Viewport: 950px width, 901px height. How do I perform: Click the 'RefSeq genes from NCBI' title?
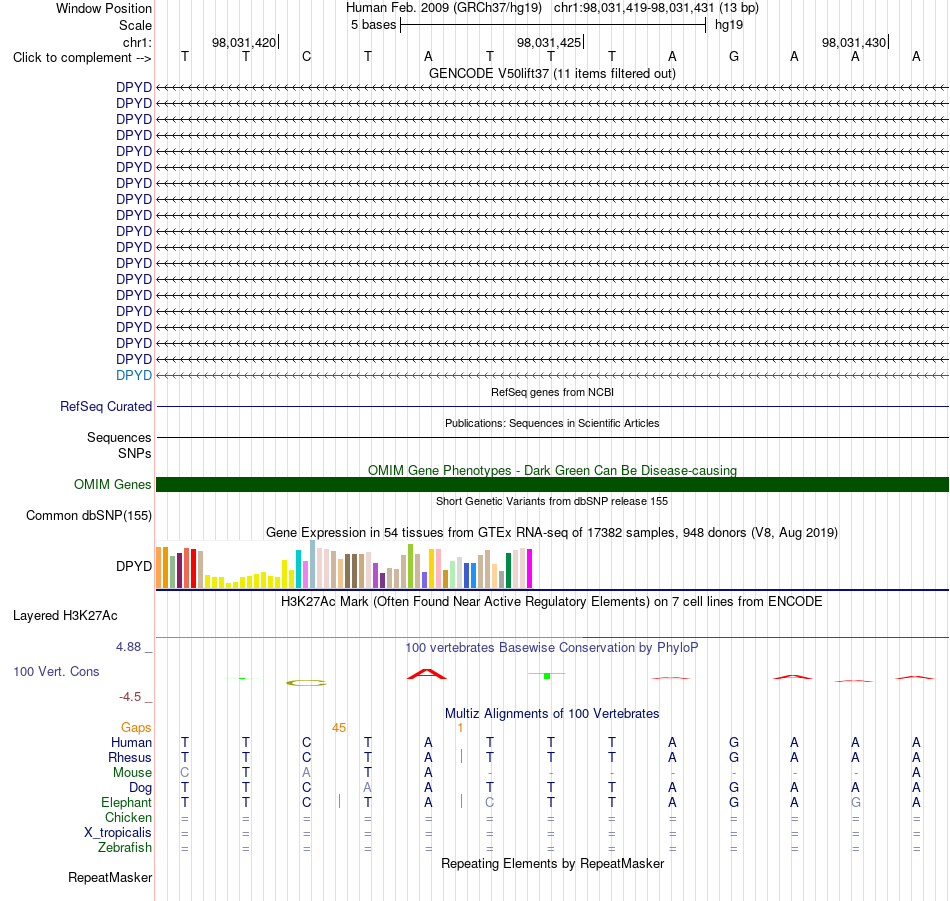pos(552,392)
